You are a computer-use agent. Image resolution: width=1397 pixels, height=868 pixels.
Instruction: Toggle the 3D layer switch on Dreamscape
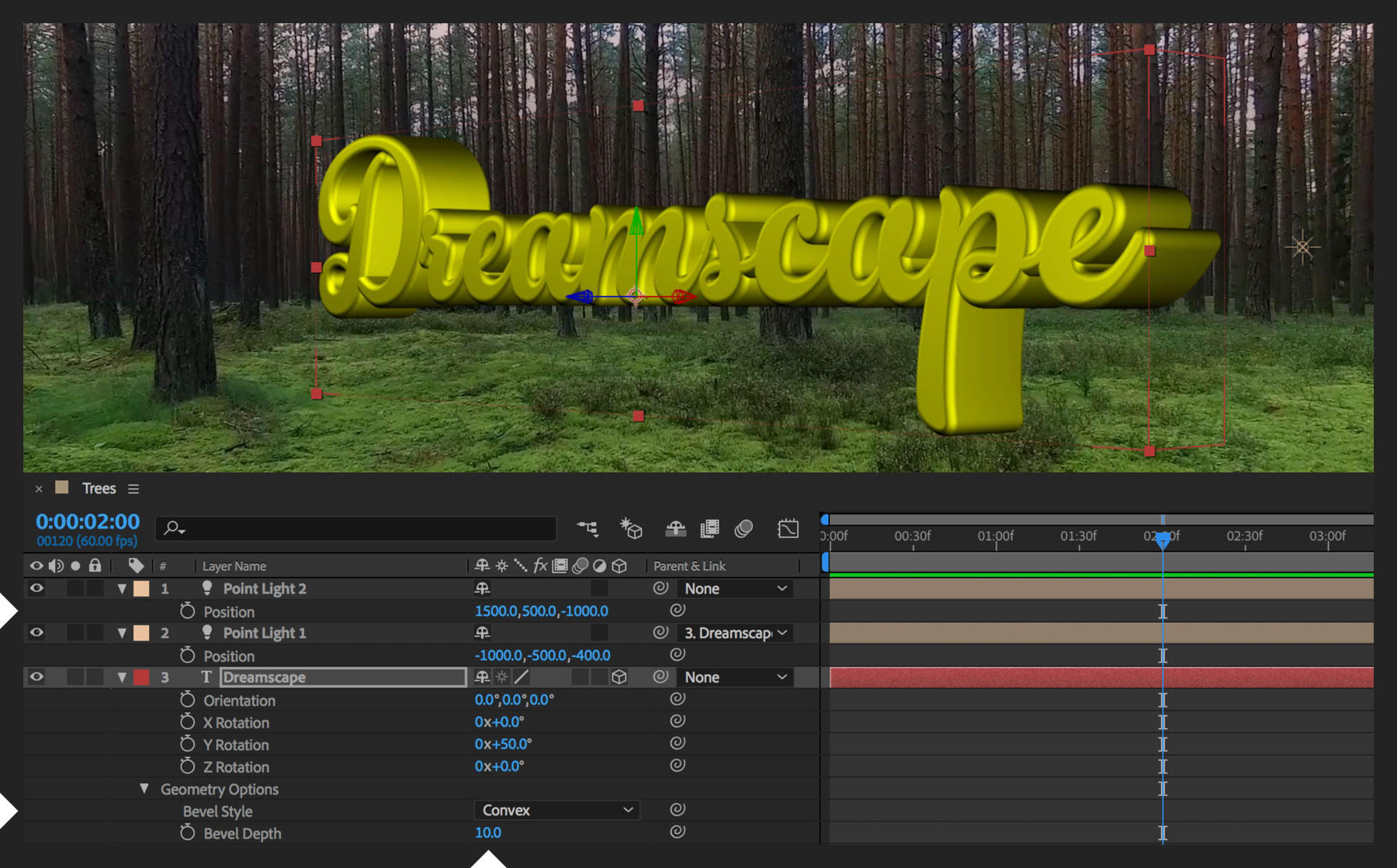[619, 676]
